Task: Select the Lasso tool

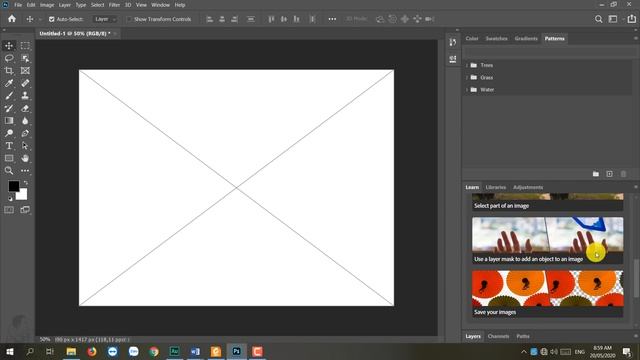Action: pyautogui.click(x=9, y=58)
